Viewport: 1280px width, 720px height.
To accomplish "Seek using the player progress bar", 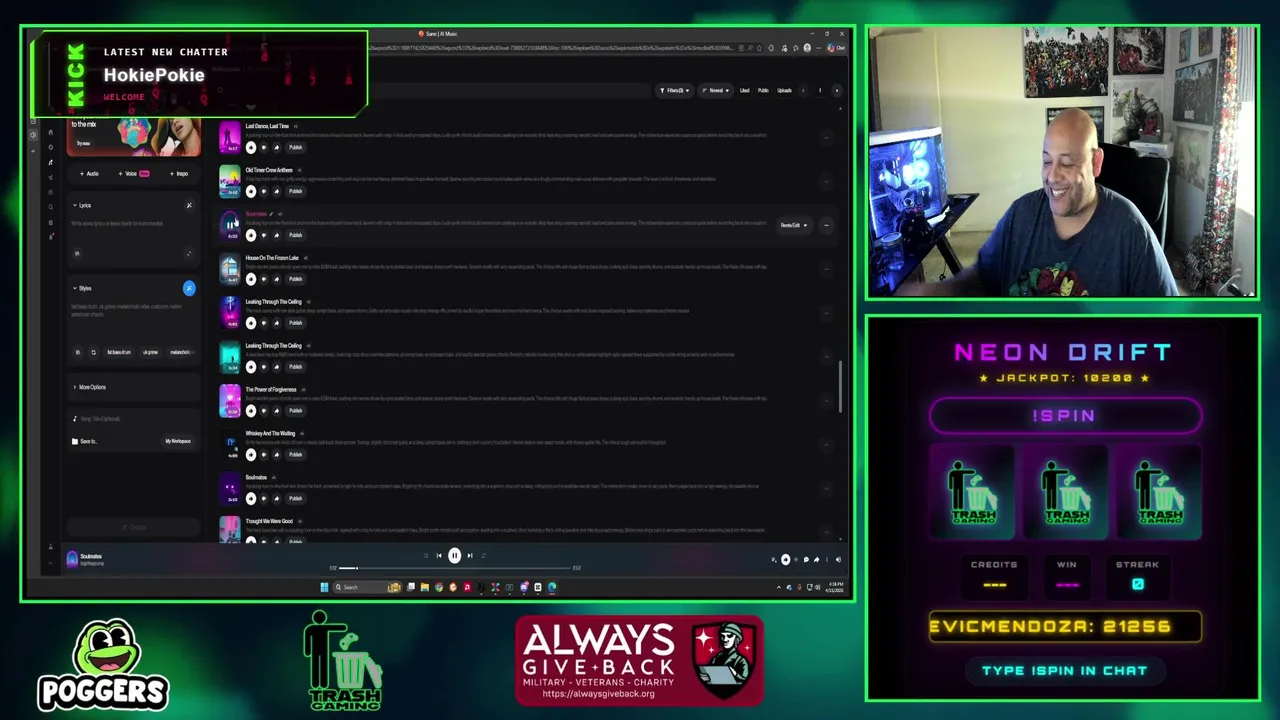I will coord(454,568).
